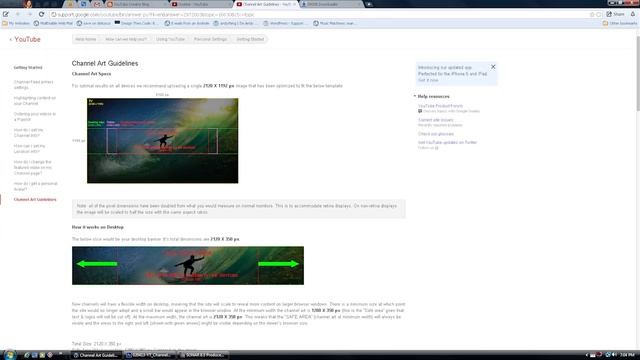This screenshot has height=360, width=640.
Task: Open How can I set my Location info link
Action: (x=29, y=149)
